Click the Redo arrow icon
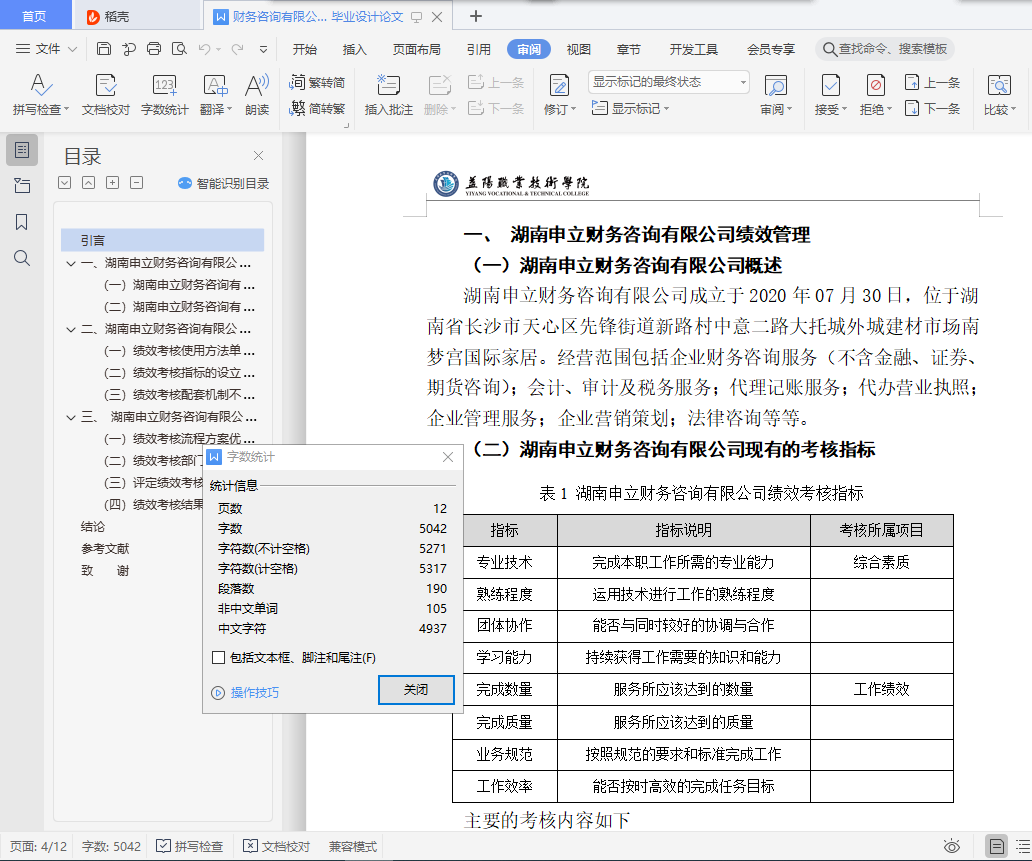1032x861 pixels. (x=238, y=49)
